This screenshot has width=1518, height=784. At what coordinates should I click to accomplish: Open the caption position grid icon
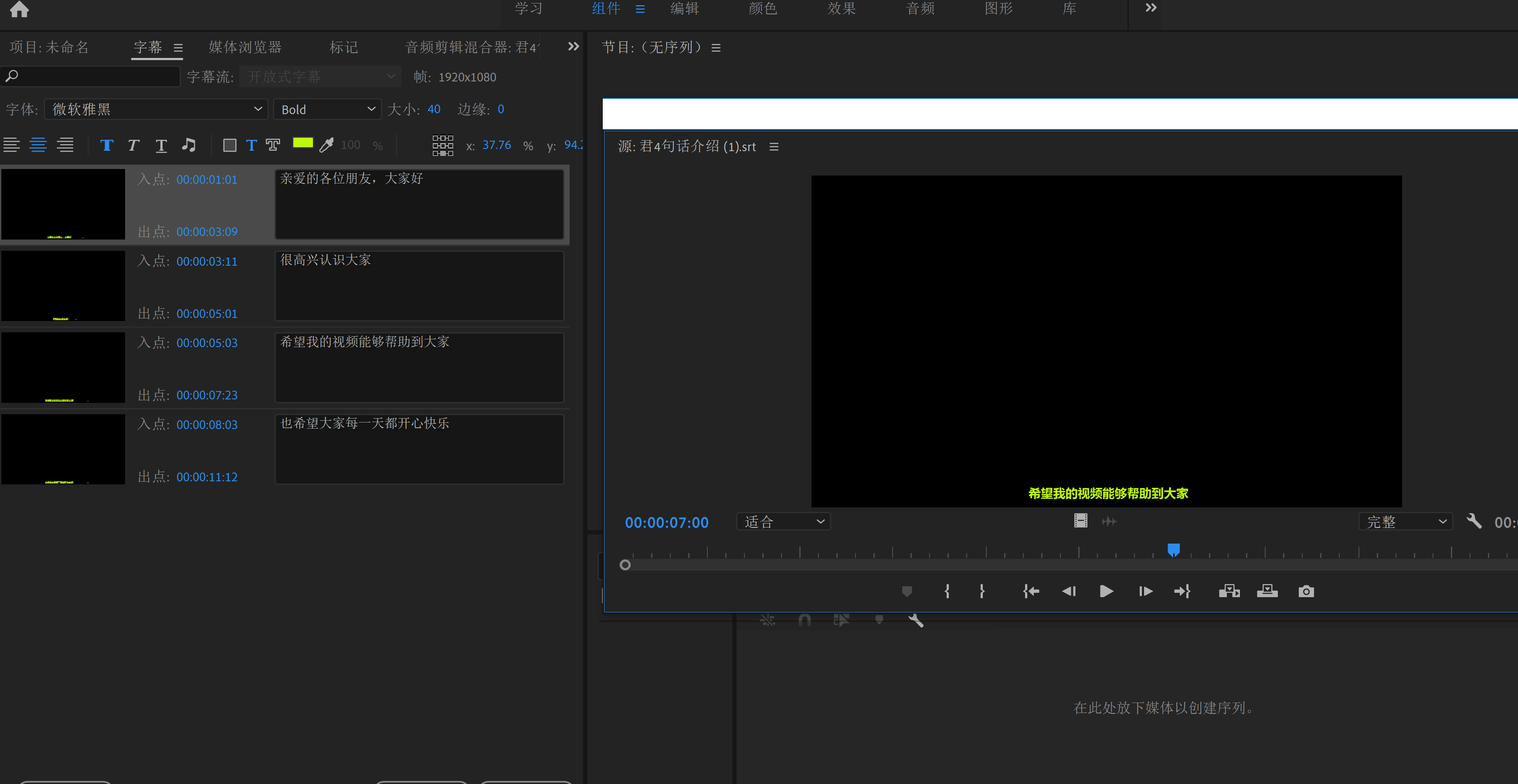click(442, 145)
